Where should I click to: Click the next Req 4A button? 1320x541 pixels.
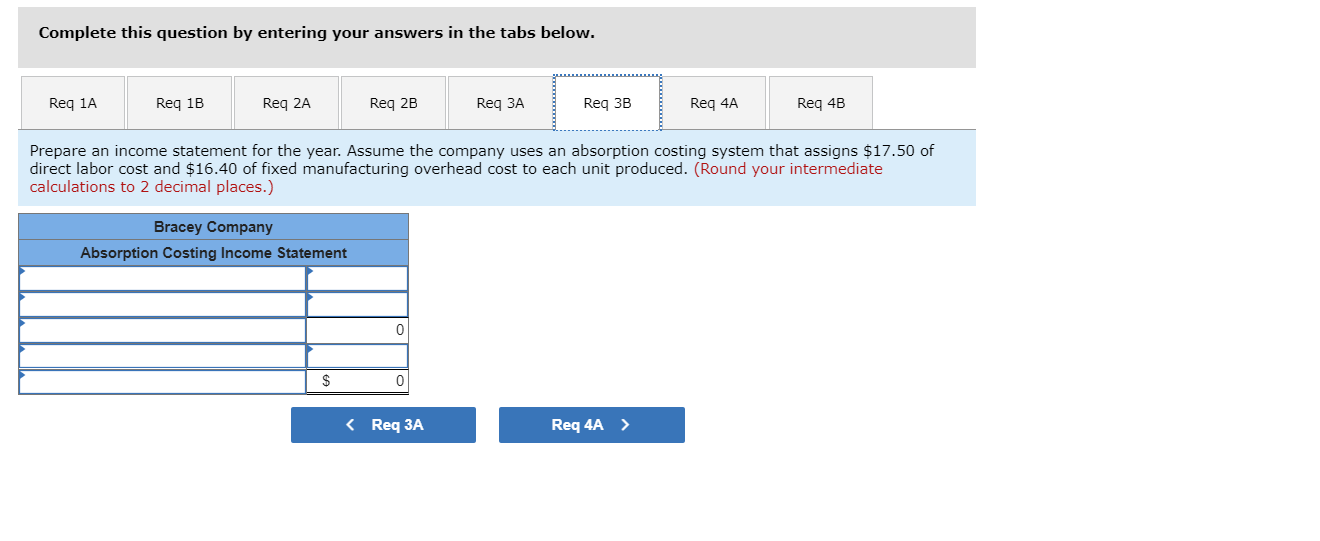tap(592, 425)
